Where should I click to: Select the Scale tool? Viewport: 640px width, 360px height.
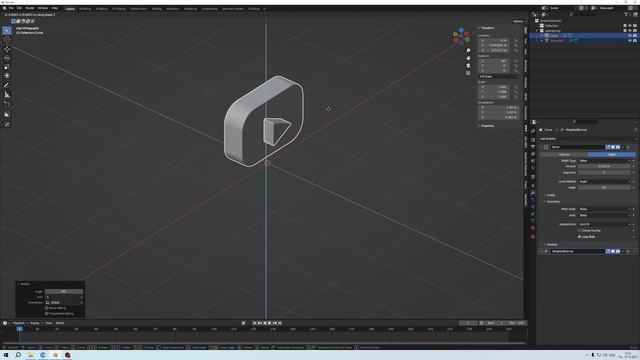[7, 67]
